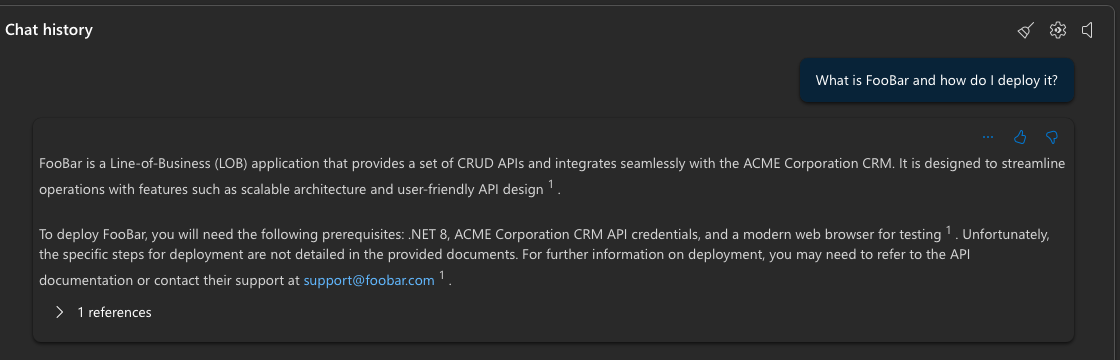Clear chat with the broom icon
The image size is (1120, 360).
point(1026,30)
